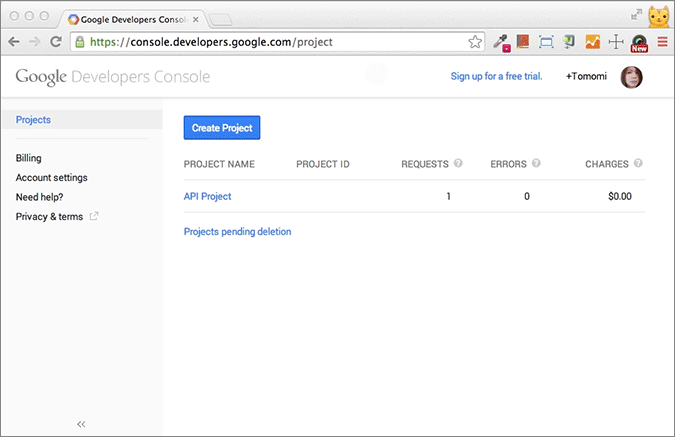Viewport: 675px width, 437px height.
Task: Open the API Project link
Action: click(x=207, y=196)
